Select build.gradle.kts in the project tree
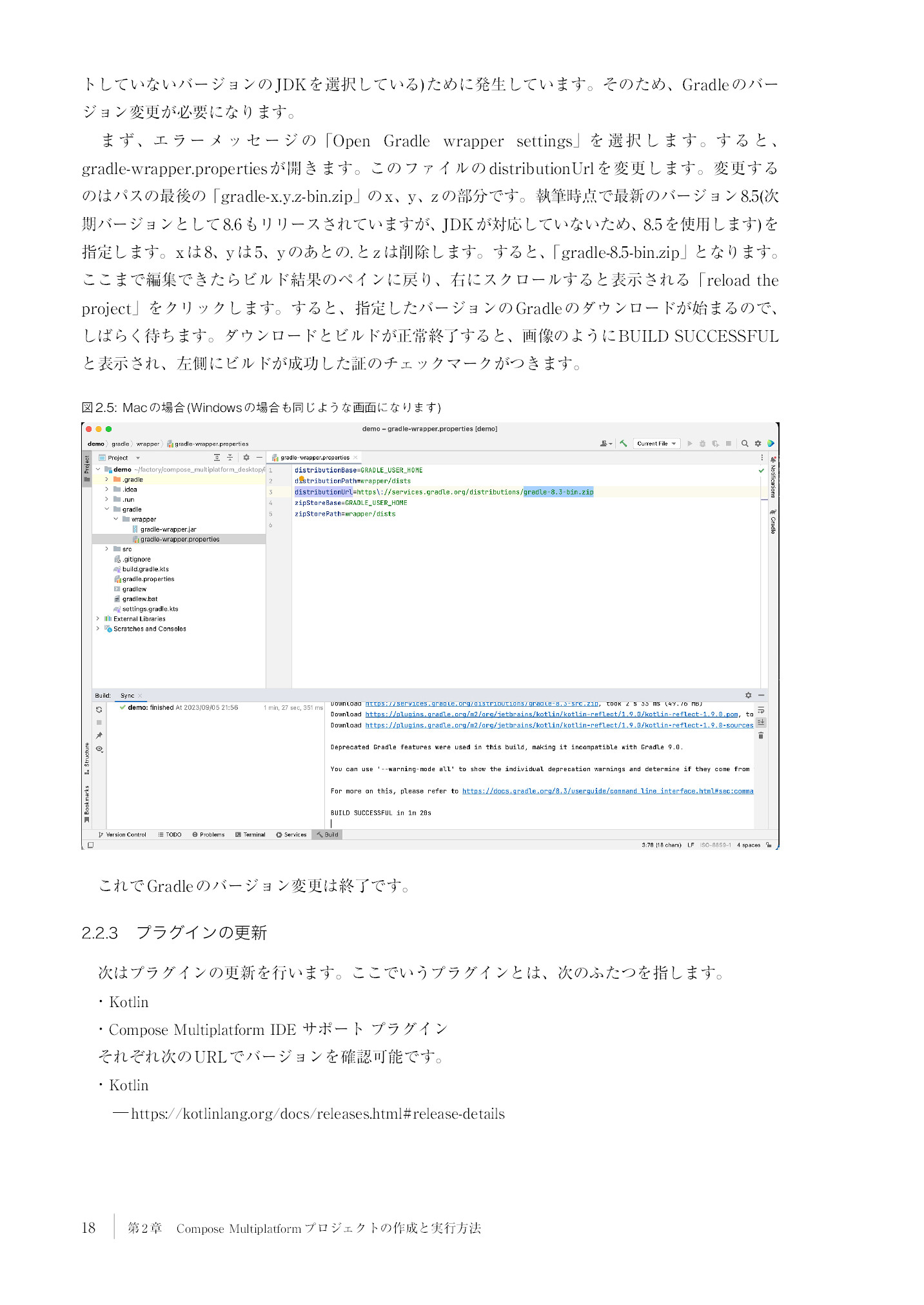Viewport: 924px width, 1305px height. tap(145, 569)
